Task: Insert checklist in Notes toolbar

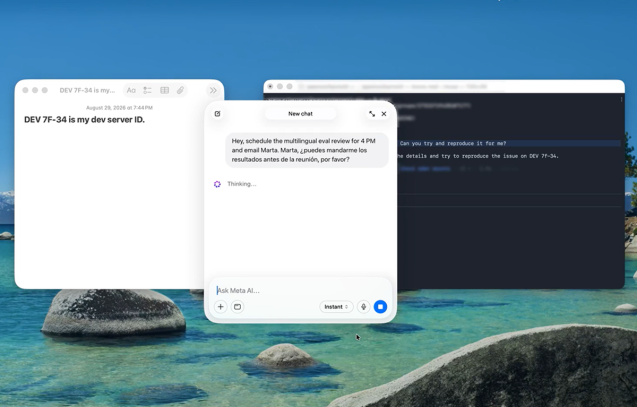Action: [x=147, y=90]
